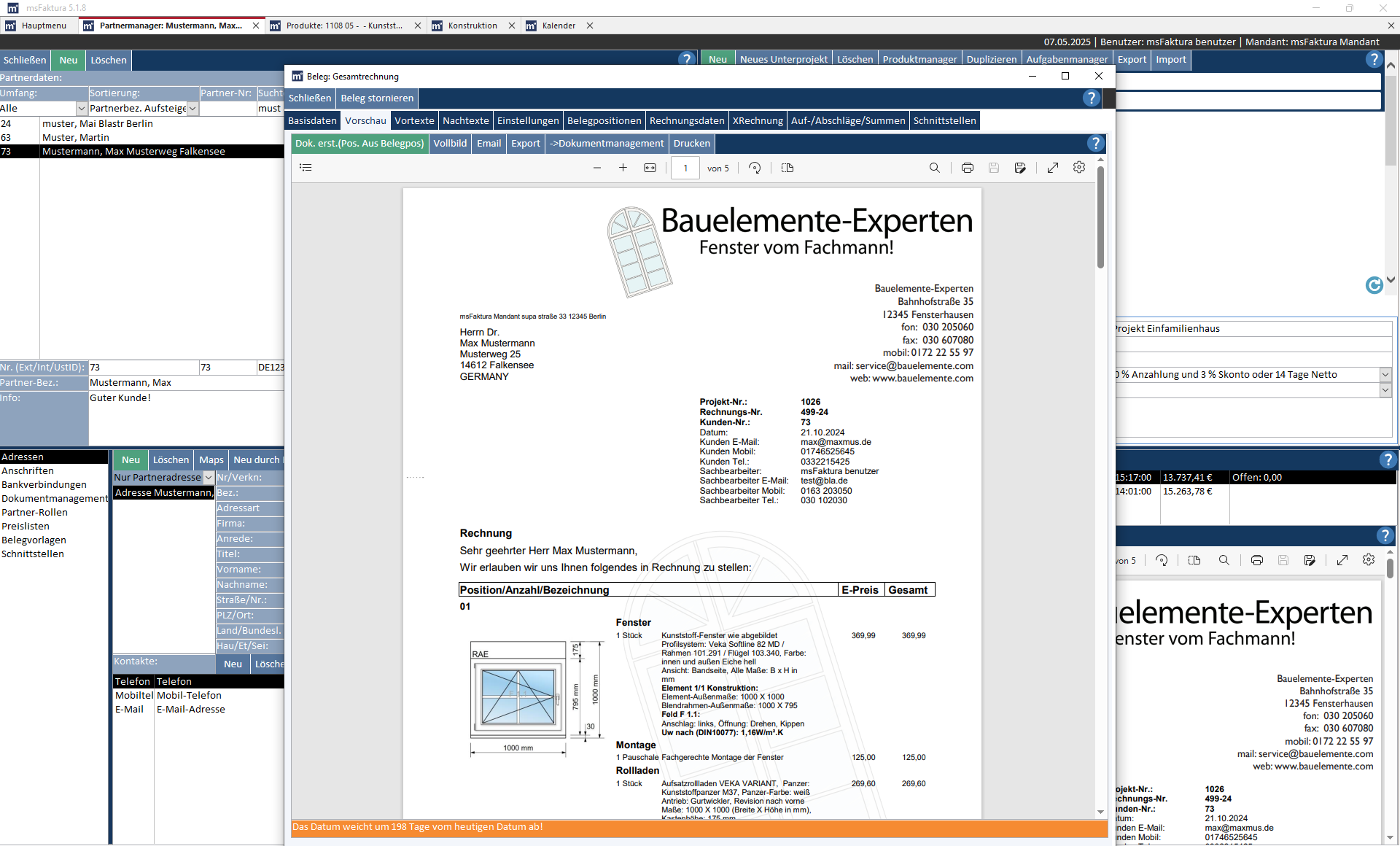Print from background PDF viewer toolbar
The height and width of the screenshot is (846, 1400).
coord(1257,560)
